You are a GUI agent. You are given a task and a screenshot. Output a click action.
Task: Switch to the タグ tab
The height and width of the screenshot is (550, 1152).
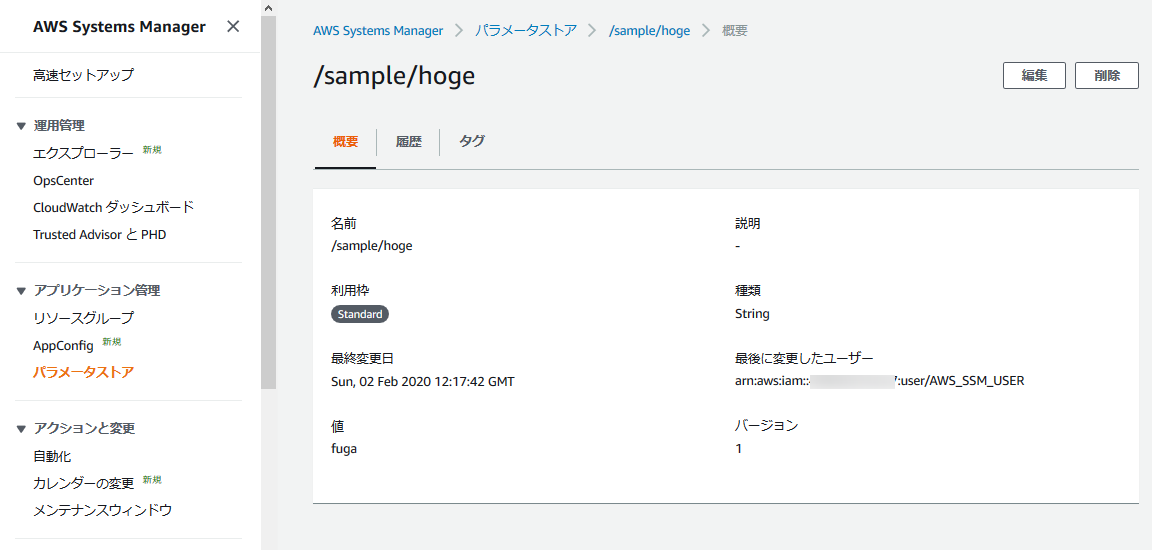pos(472,142)
